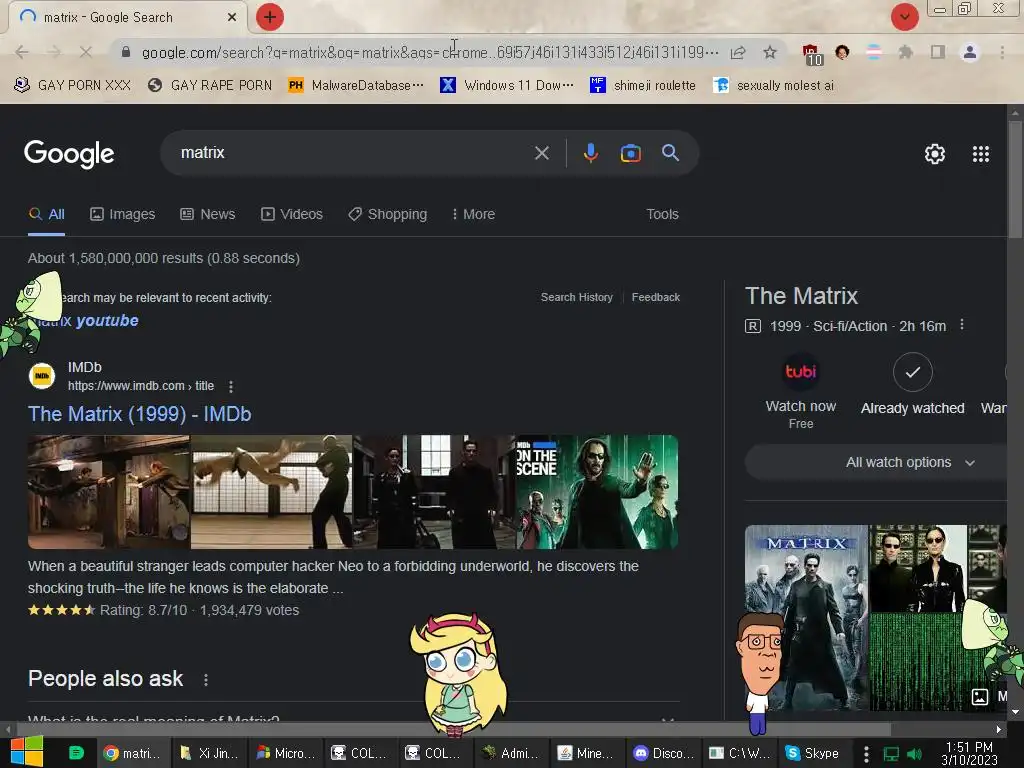Open knowledge panel three-dot menu near 2h 16m
The image size is (1024, 768).
961,325
